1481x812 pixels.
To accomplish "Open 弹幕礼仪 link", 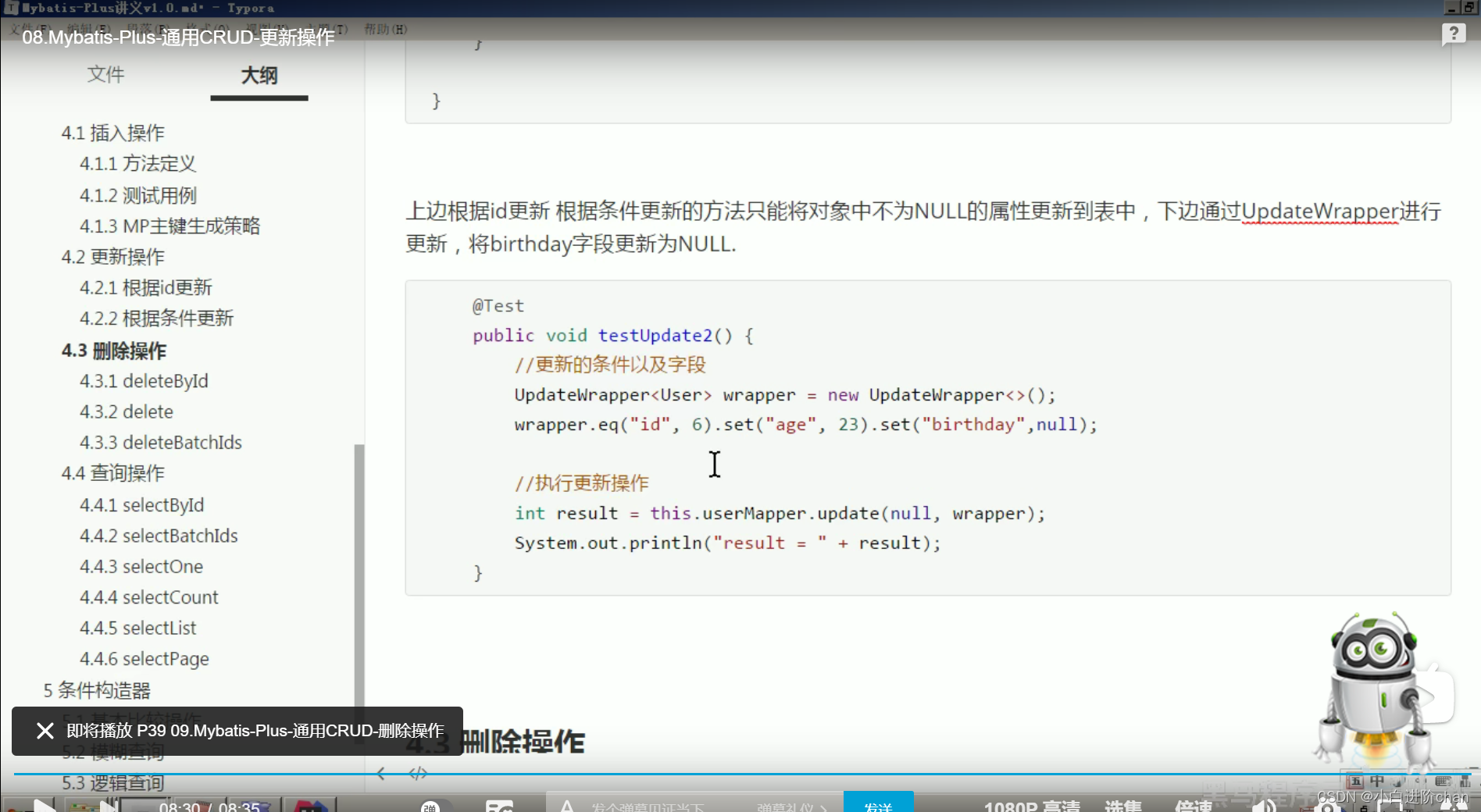I will point(791,807).
